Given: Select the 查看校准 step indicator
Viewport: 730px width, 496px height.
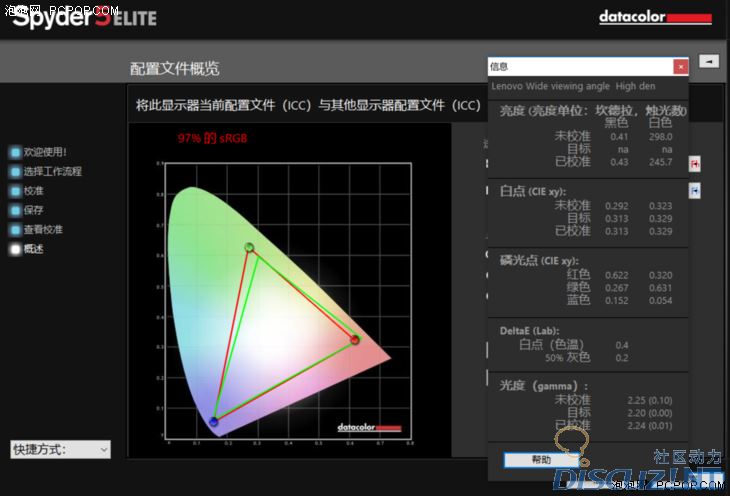Looking at the screenshot, I should click(x=15, y=230).
